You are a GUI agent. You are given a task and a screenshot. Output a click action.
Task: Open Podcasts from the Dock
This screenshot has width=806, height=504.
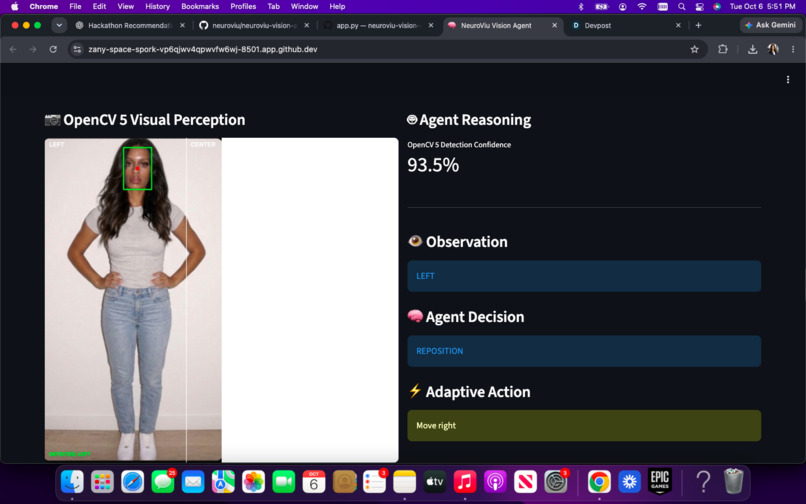[495, 482]
